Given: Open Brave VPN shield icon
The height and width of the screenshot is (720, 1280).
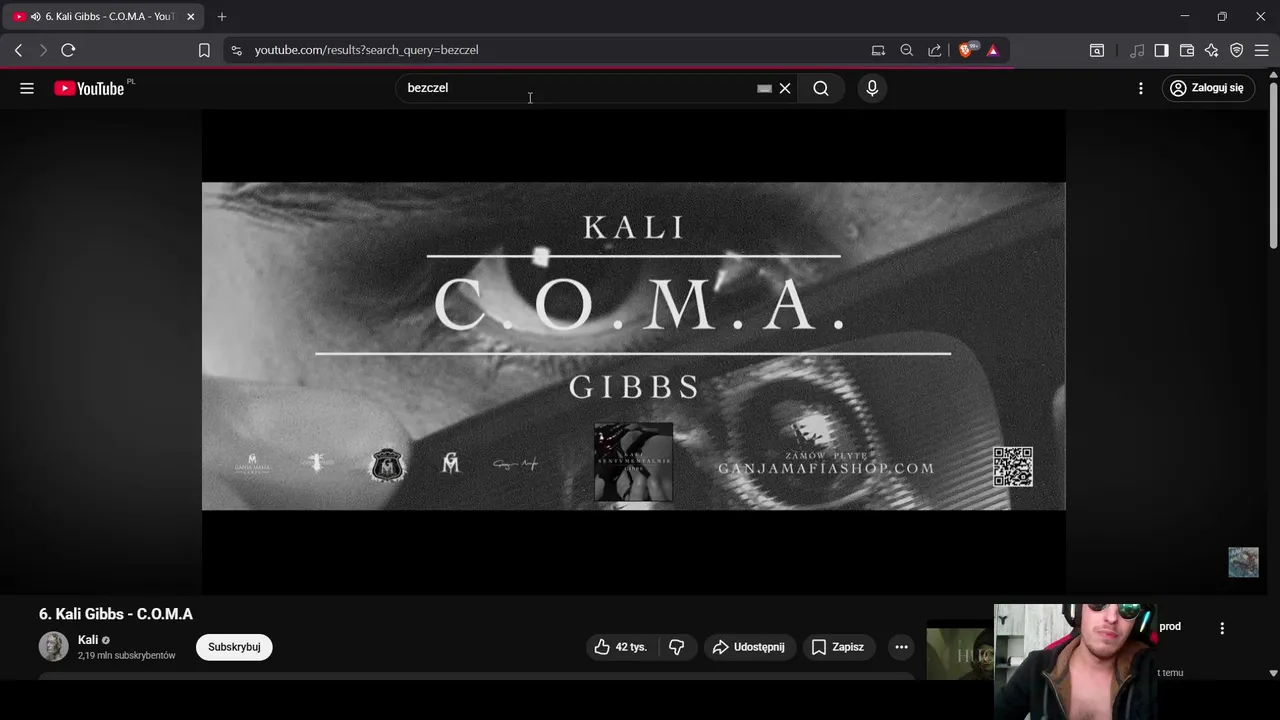Looking at the screenshot, I should (x=1237, y=50).
